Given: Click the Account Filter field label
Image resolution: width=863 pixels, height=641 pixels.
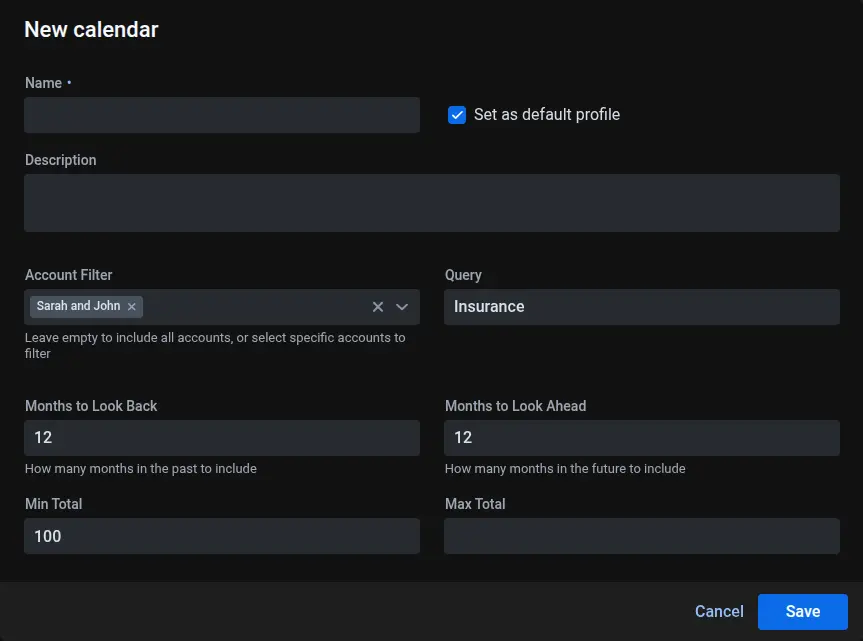Looking at the screenshot, I should tap(69, 275).
